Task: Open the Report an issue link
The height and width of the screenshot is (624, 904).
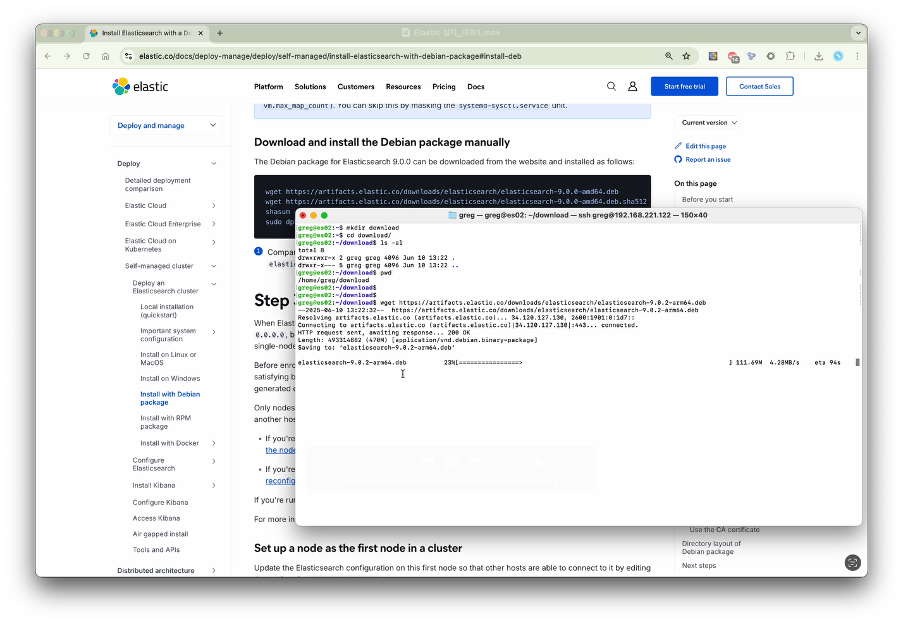Action: click(708, 159)
